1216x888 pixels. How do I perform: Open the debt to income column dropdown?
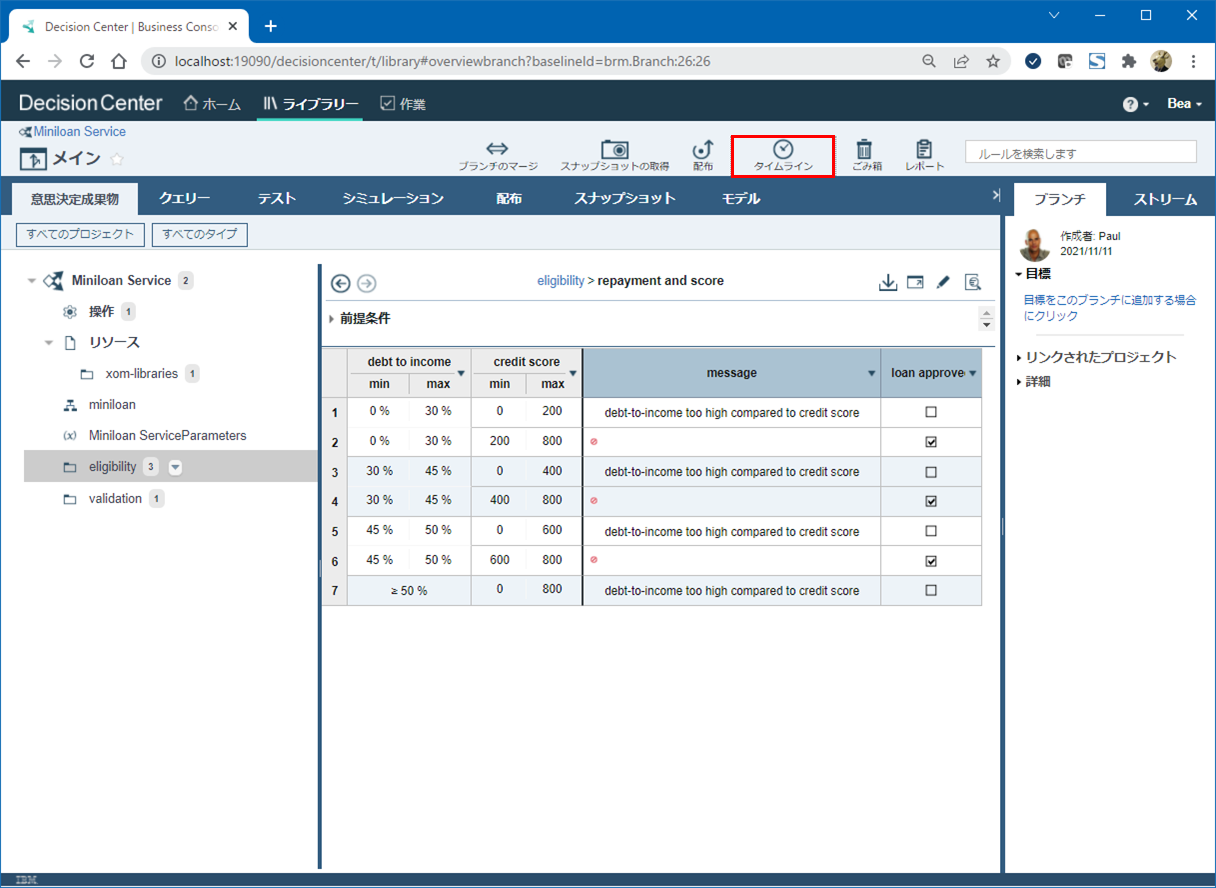(461, 373)
